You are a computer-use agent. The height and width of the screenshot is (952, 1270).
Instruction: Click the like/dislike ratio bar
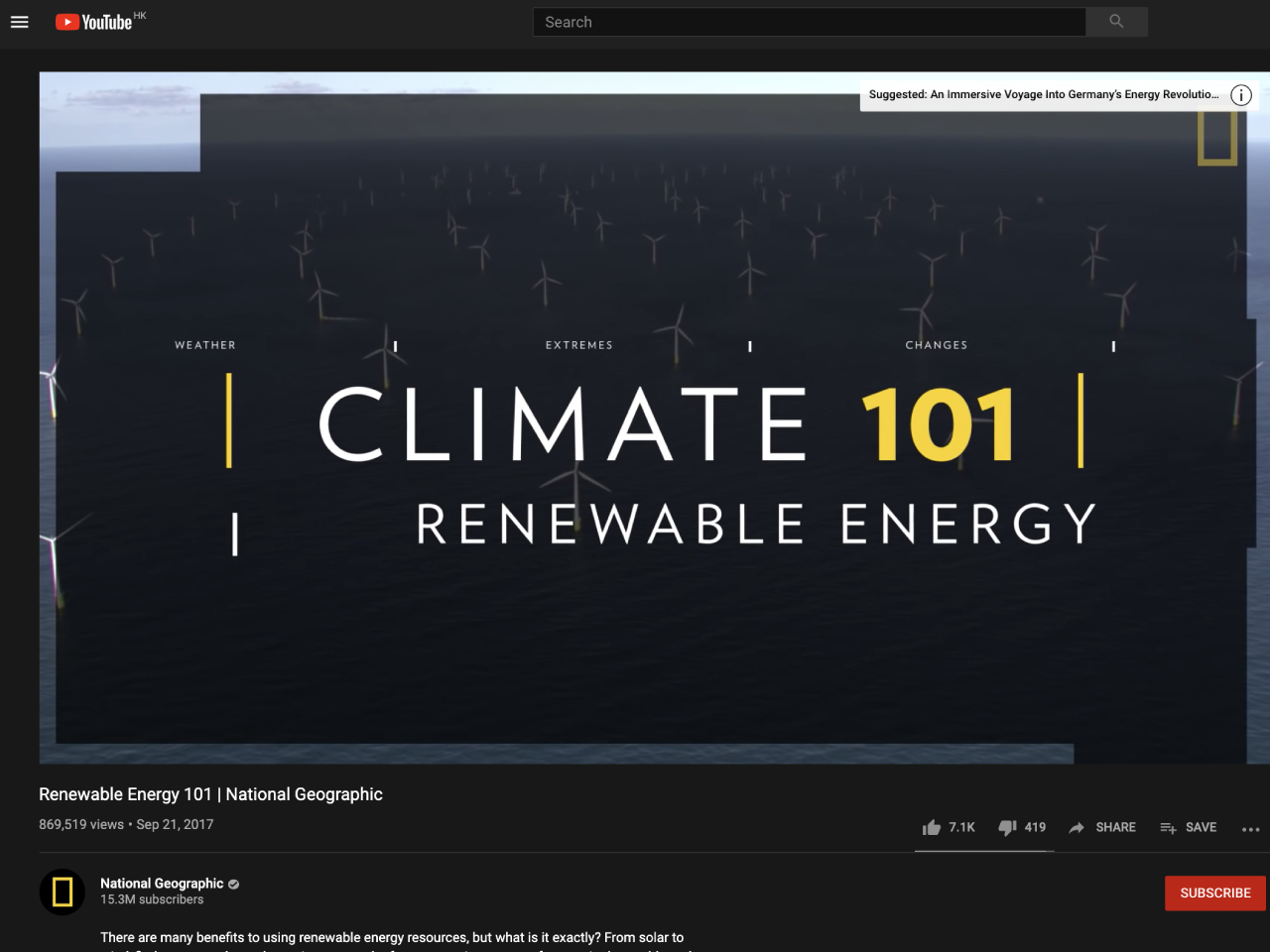984,851
